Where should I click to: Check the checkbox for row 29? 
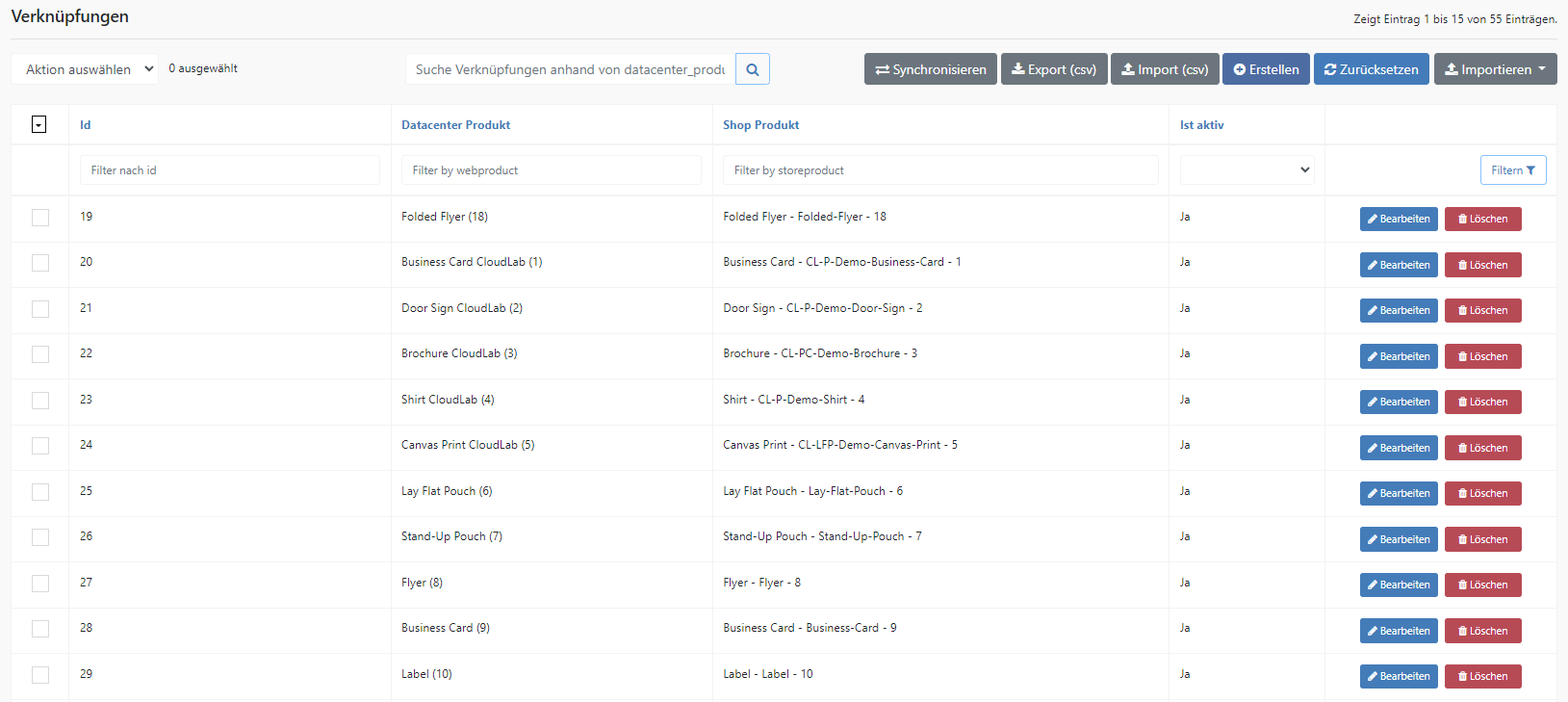(40, 675)
